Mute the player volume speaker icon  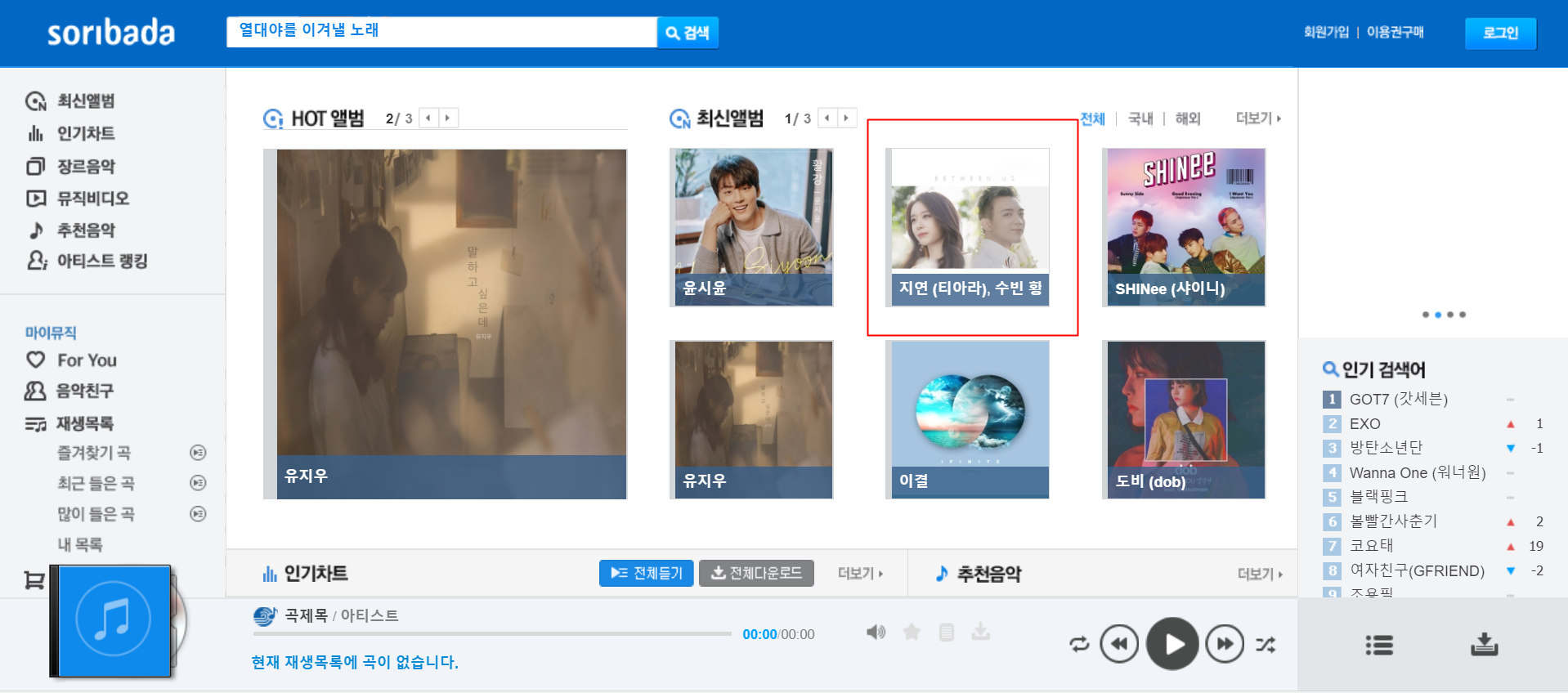pos(876,632)
